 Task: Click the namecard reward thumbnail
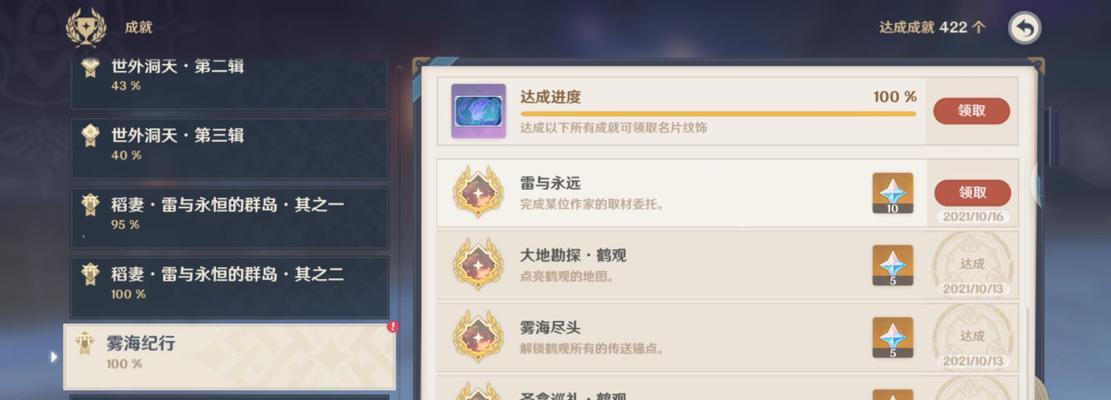pos(479,111)
